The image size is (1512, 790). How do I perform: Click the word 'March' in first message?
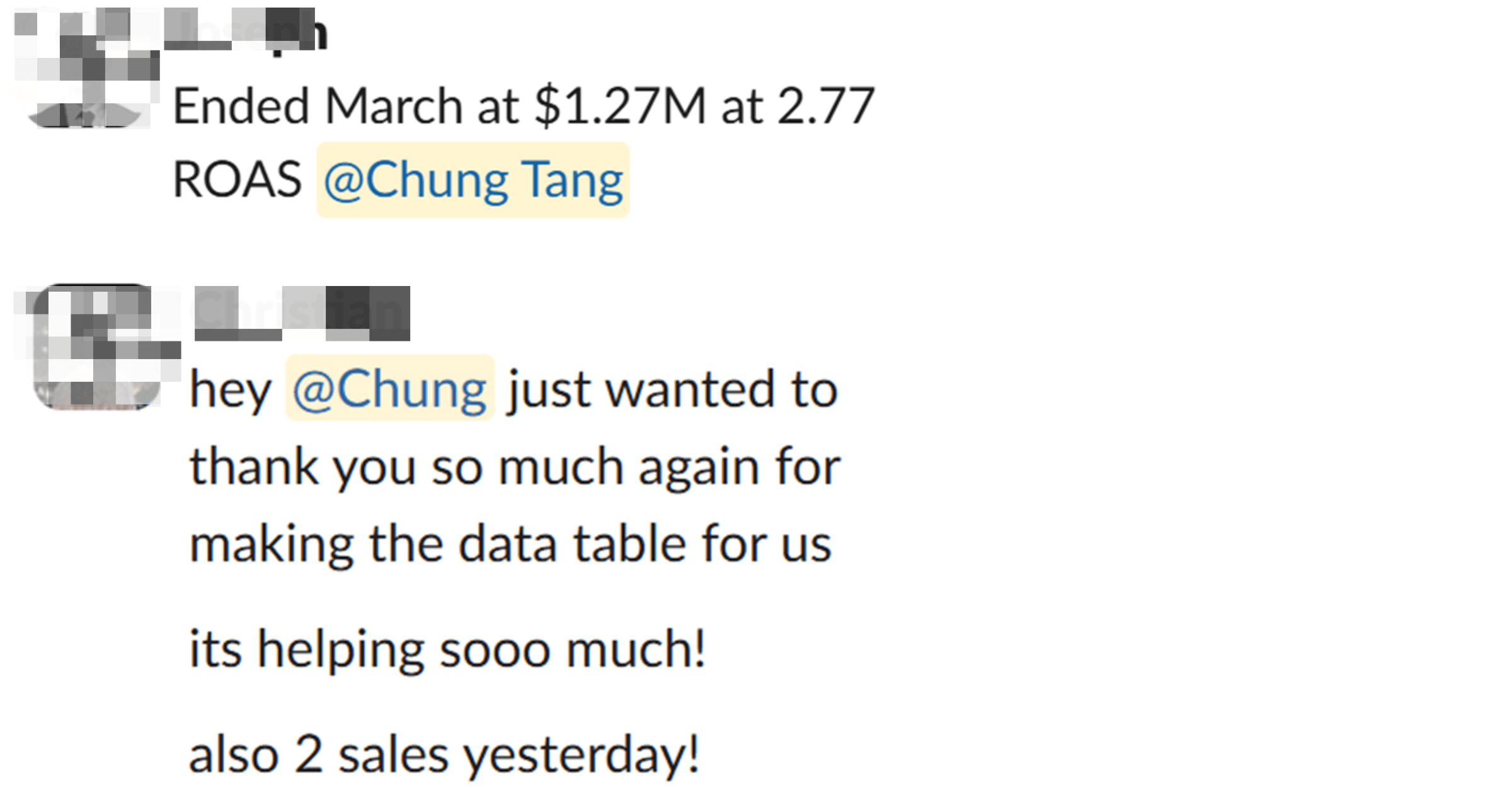[394, 106]
